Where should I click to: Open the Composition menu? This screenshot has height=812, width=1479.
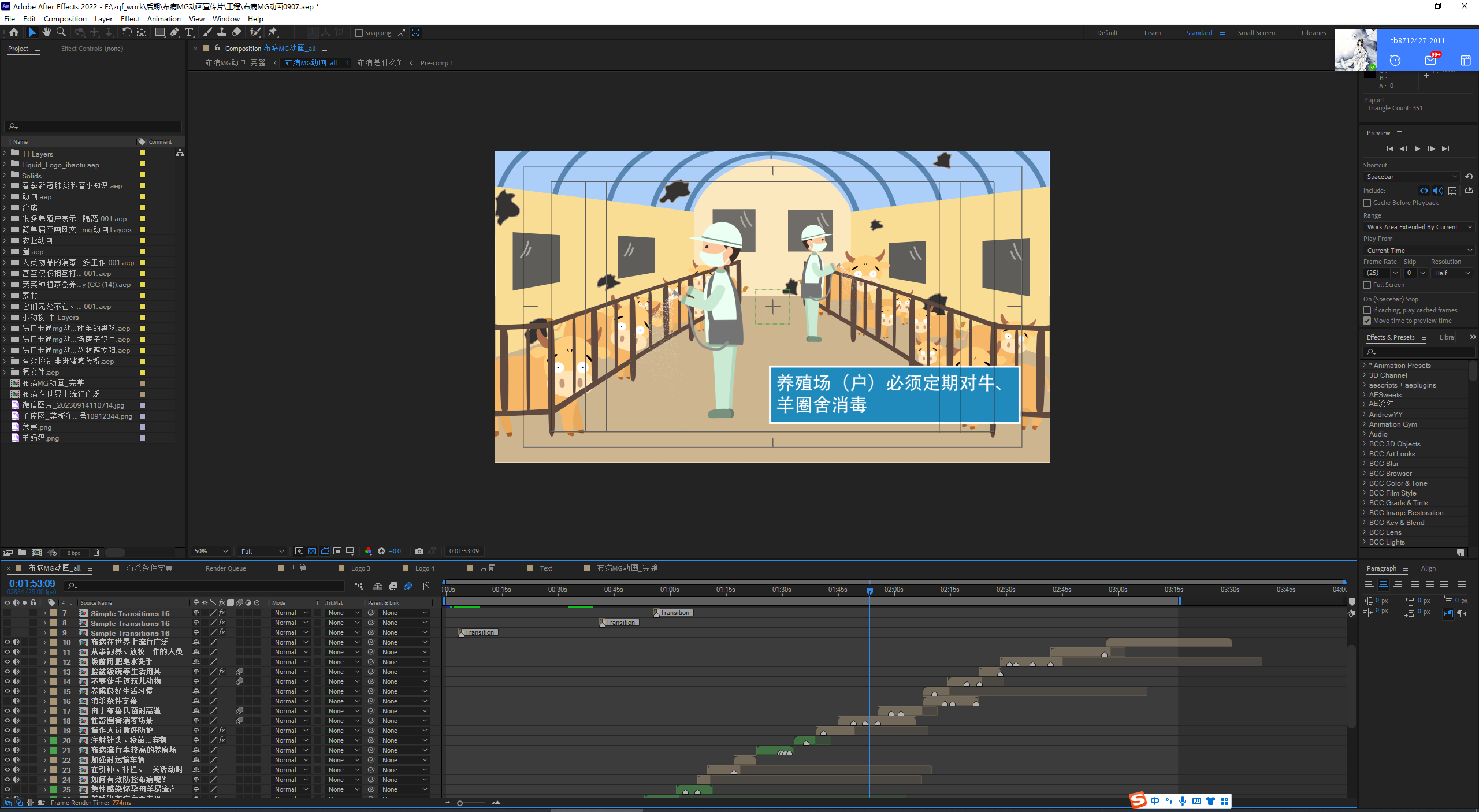65,19
